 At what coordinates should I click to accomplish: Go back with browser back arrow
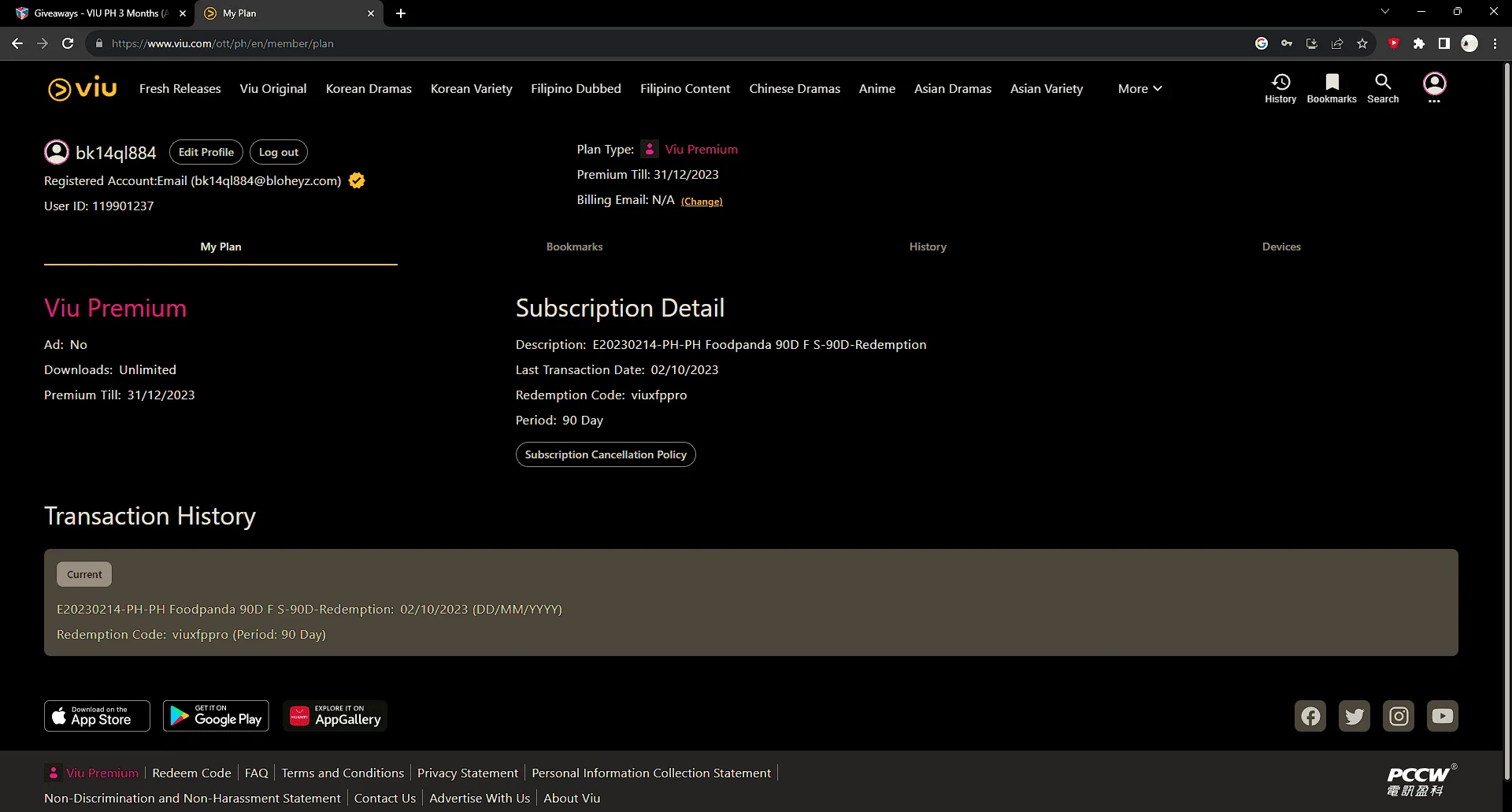pyautogui.click(x=17, y=43)
